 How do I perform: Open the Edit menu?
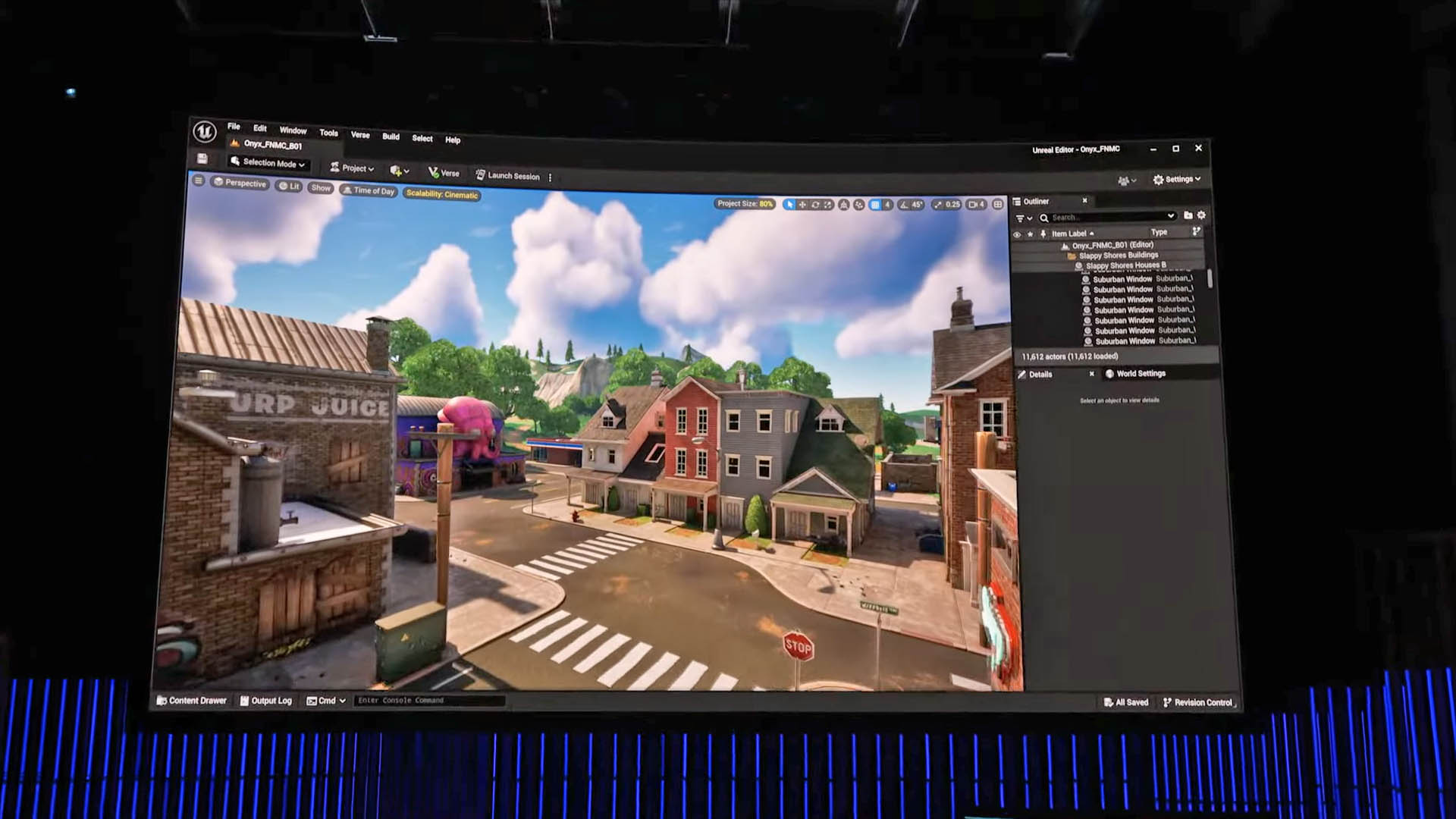260,128
